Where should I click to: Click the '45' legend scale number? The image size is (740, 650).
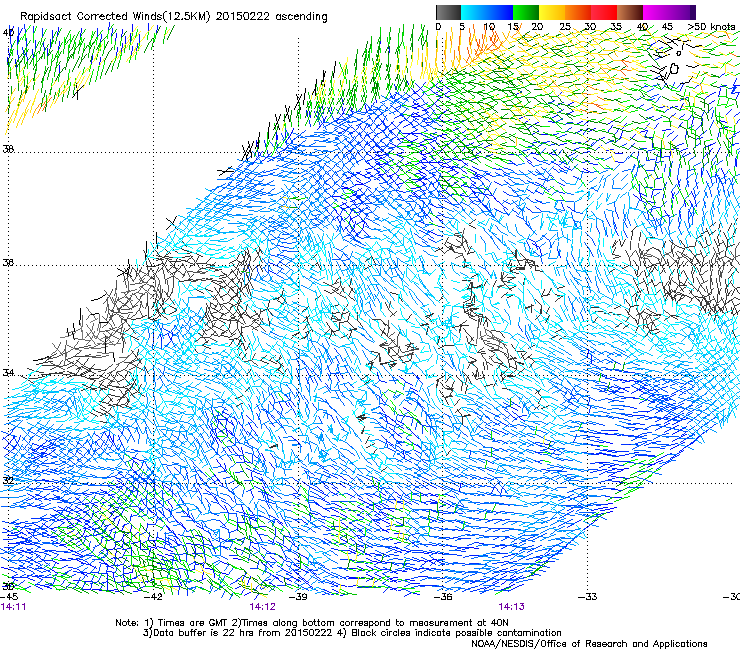point(667,27)
